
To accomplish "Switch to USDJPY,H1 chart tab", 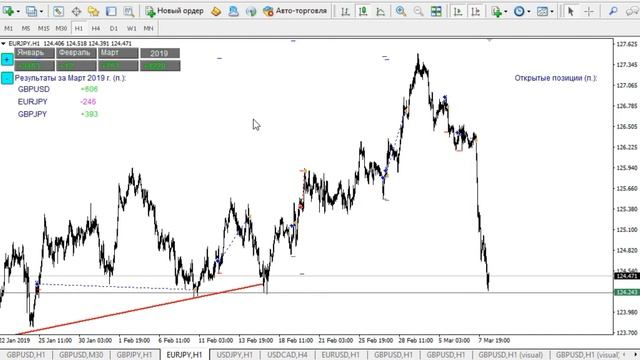I will point(235,355).
